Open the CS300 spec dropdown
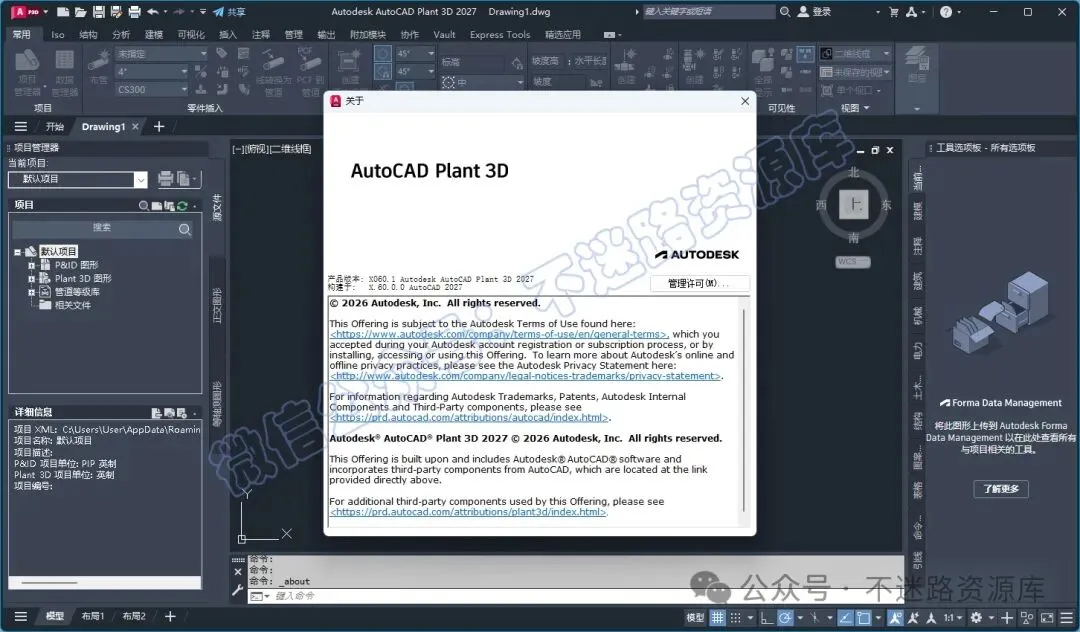 click(x=152, y=89)
